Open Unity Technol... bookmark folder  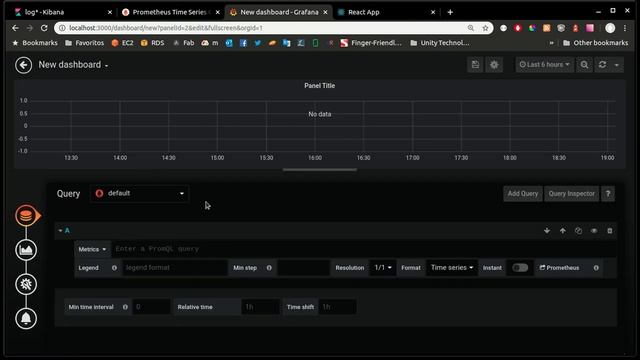tap(440, 43)
